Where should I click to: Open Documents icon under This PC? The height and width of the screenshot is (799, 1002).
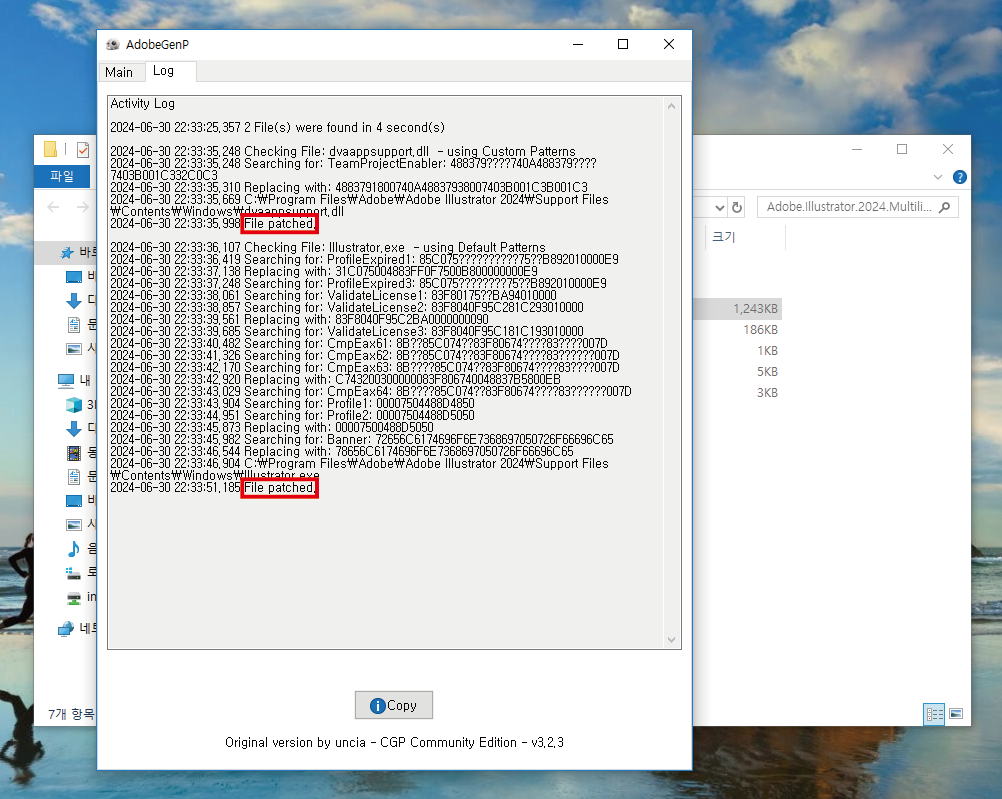tap(74, 476)
